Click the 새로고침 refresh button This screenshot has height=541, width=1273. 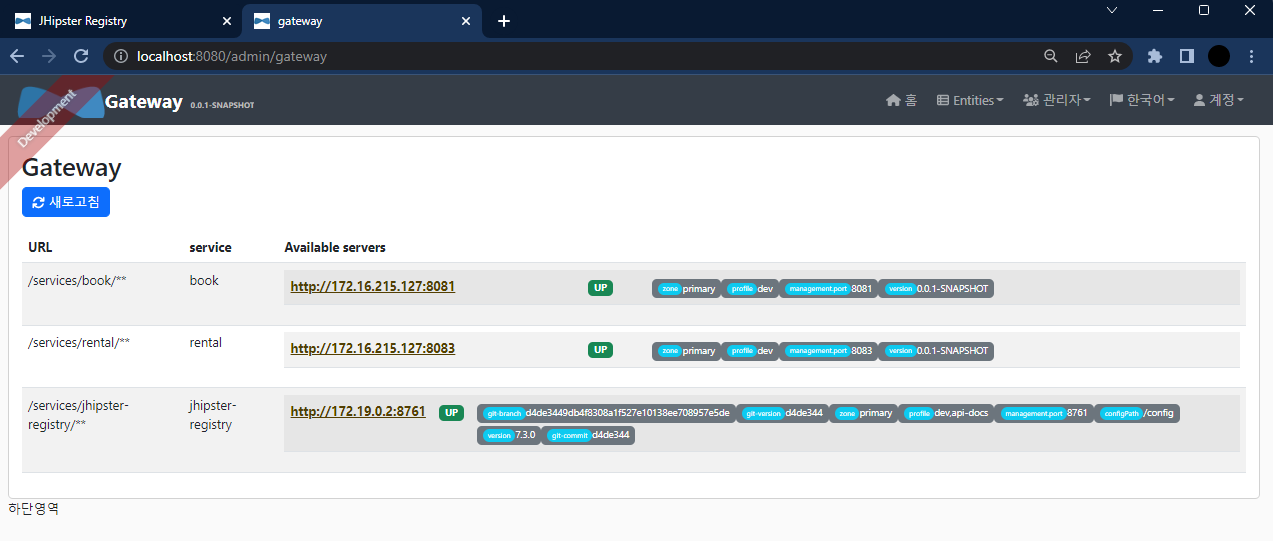(66, 202)
